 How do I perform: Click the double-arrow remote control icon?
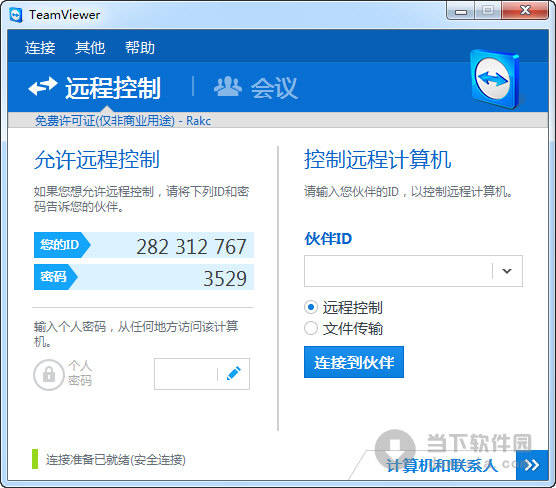[43, 87]
